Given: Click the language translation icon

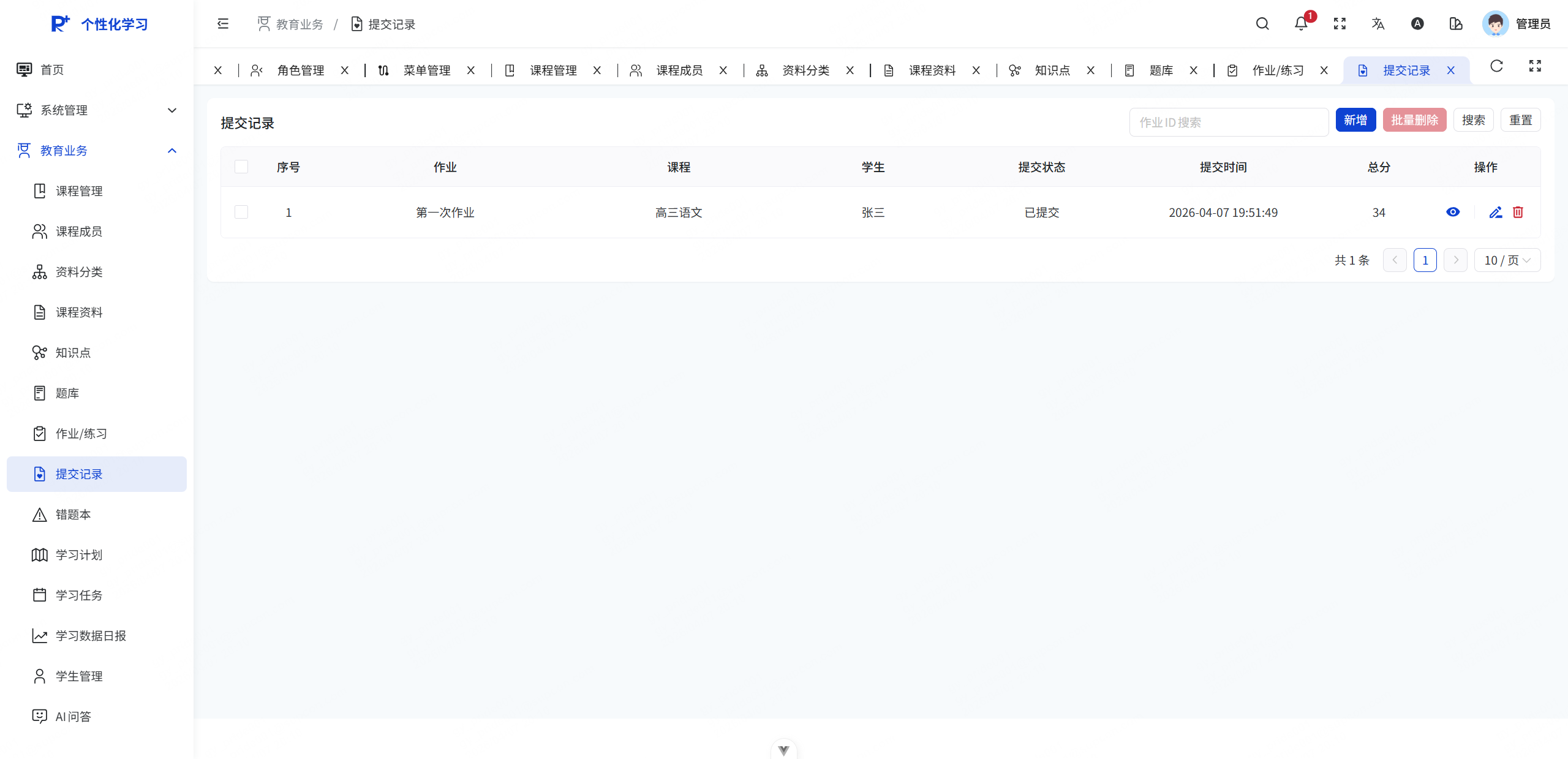Looking at the screenshot, I should pos(1378,24).
